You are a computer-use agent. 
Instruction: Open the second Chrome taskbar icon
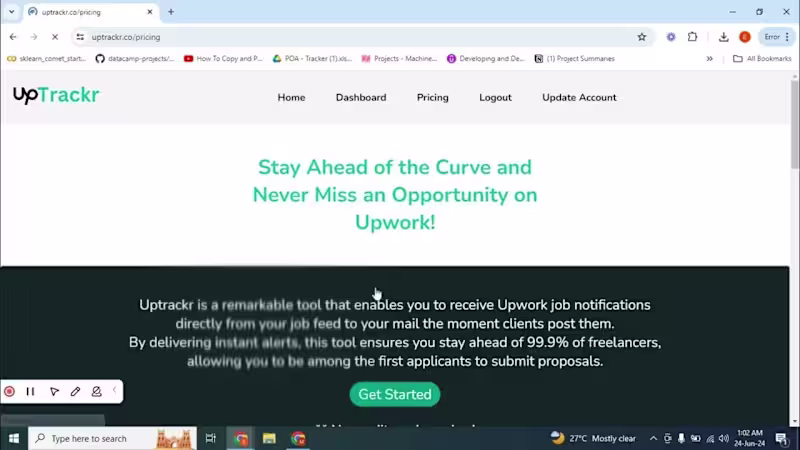tap(298, 438)
